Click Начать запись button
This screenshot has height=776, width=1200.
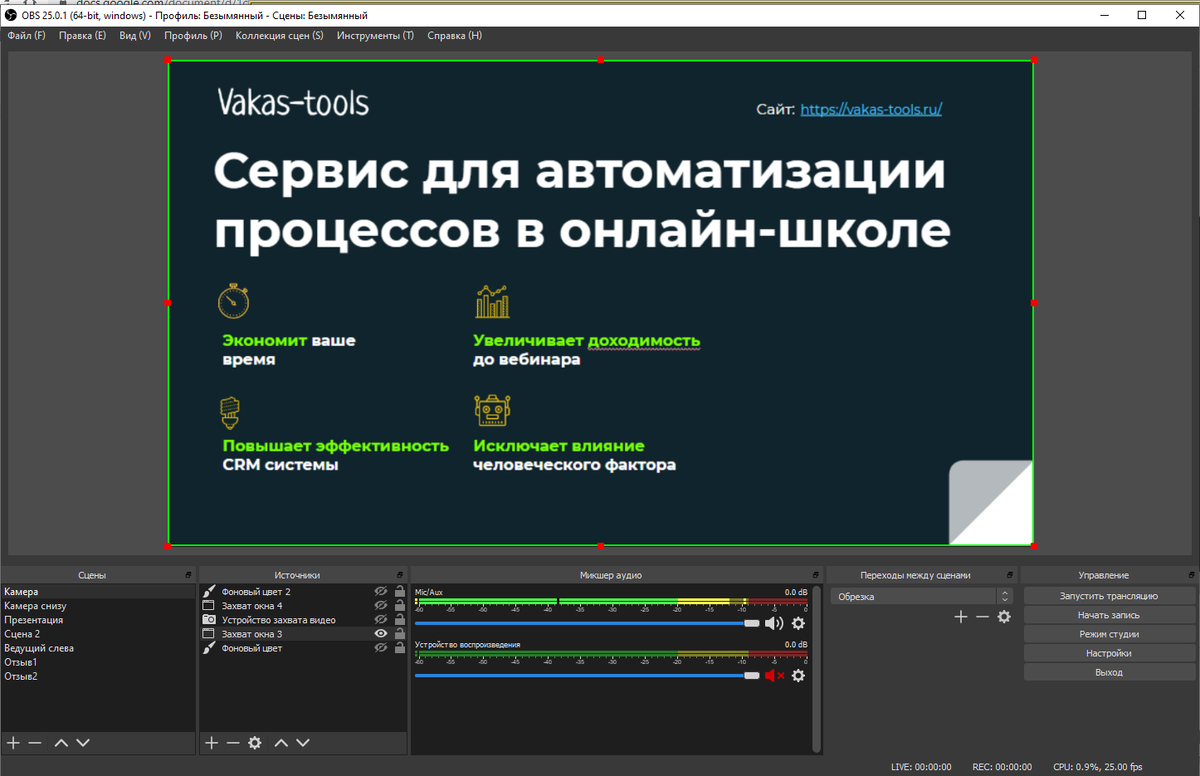[1109, 615]
